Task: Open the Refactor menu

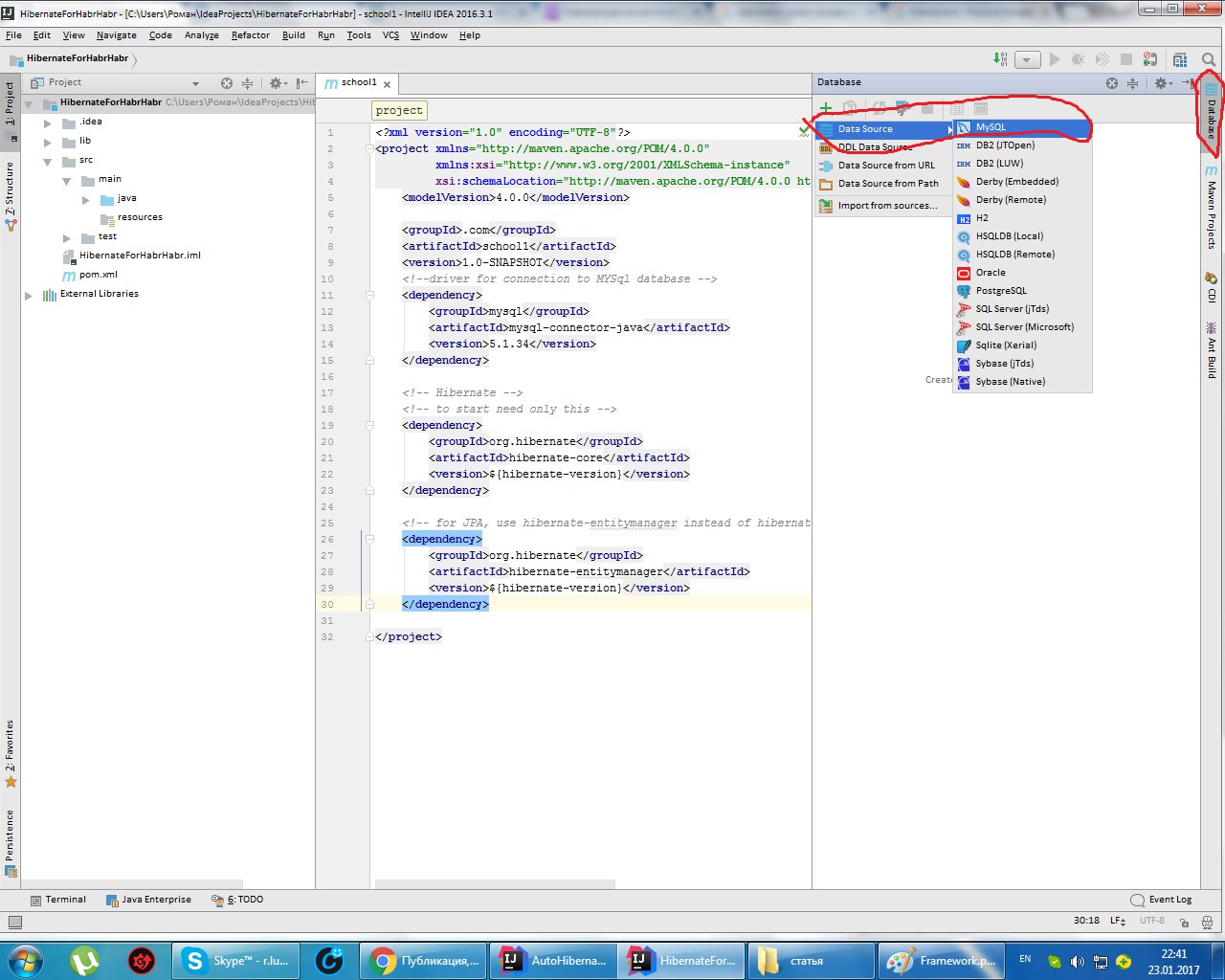Action: coord(250,35)
